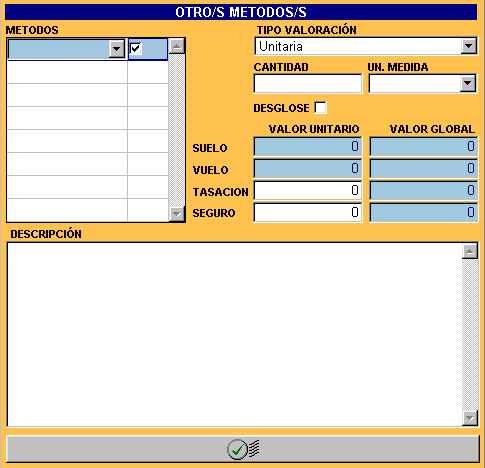The width and height of the screenshot is (485, 468).
Task: Select the second empty METODOS row
Action: 87,95
